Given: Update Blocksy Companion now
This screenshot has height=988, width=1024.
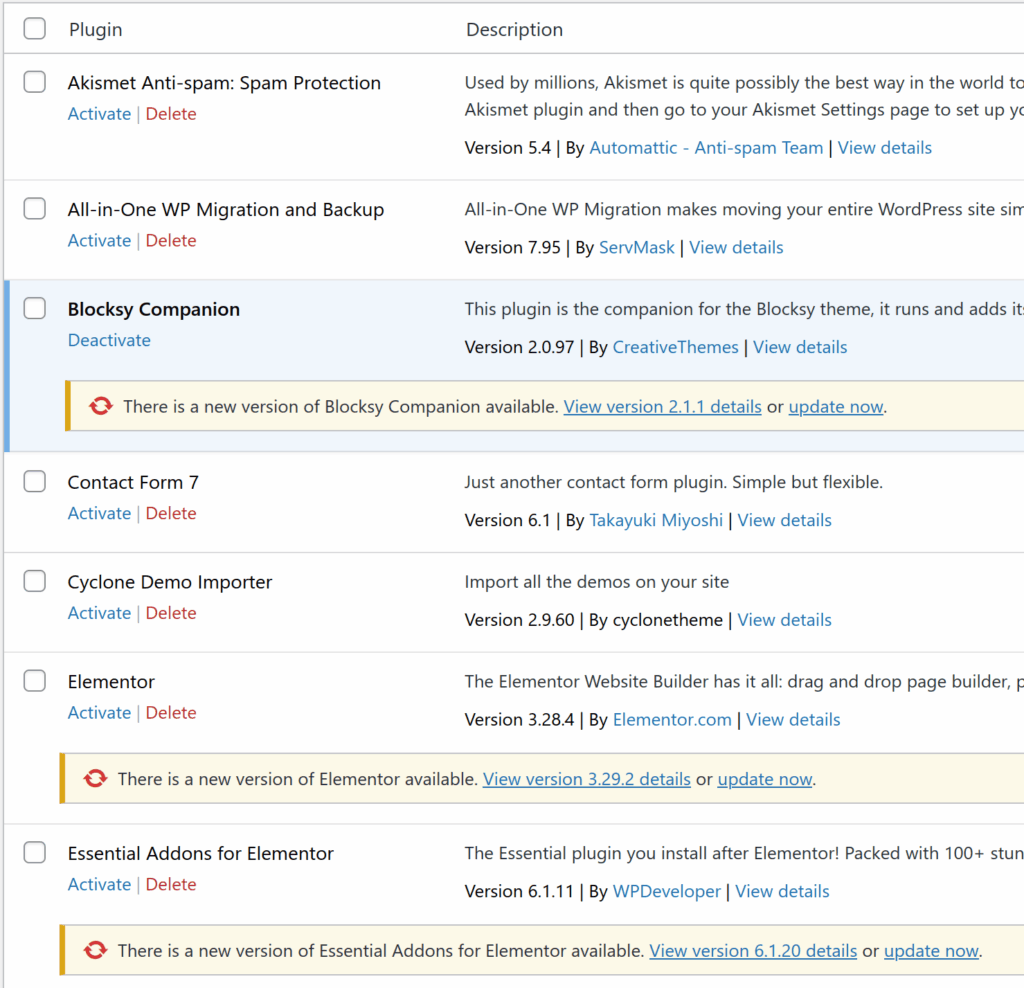Looking at the screenshot, I should (836, 406).
